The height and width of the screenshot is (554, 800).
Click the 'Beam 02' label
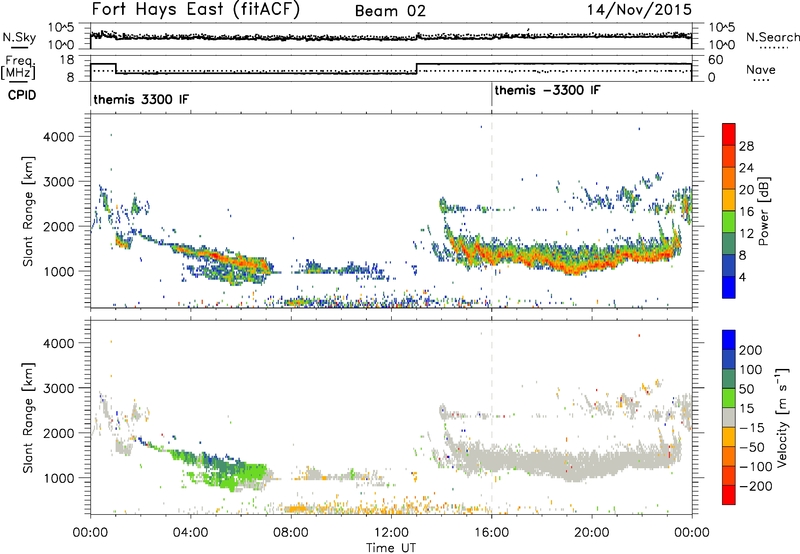pos(390,11)
